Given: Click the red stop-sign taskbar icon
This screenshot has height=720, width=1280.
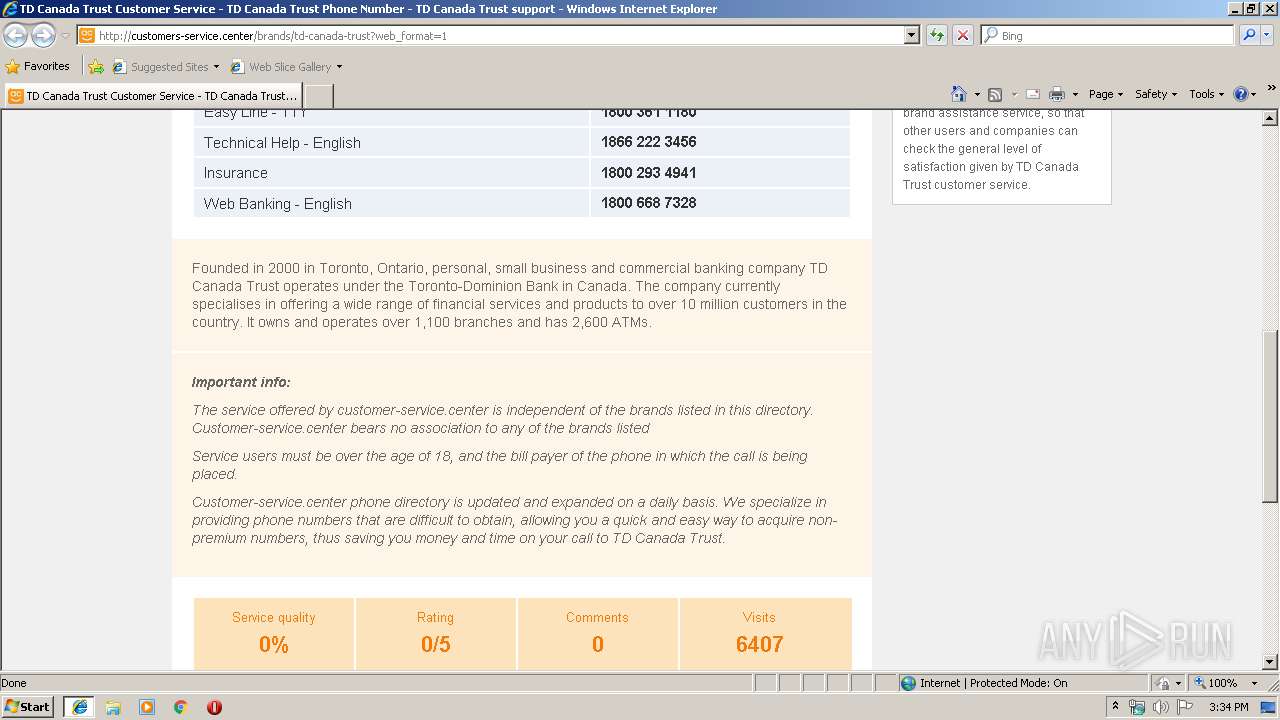Looking at the screenshot, I should (x=214, y=707).
